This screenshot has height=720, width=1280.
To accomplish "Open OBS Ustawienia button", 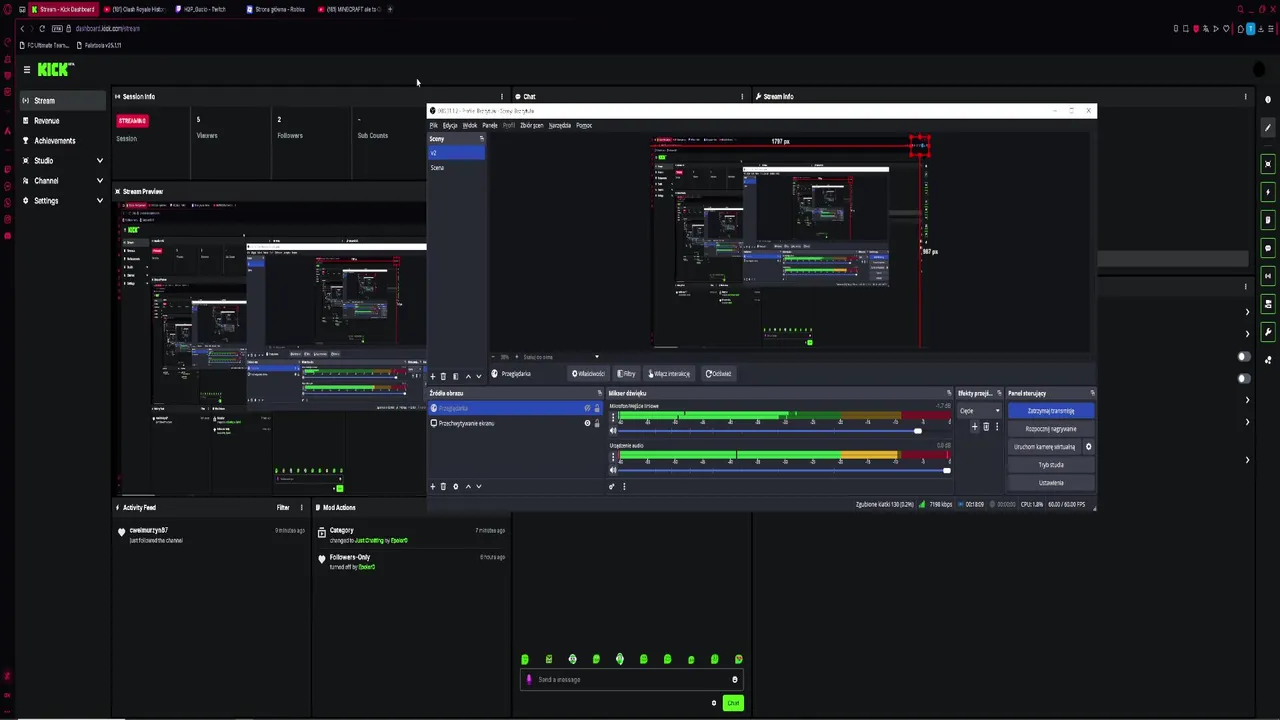I will pos(1050,483).
